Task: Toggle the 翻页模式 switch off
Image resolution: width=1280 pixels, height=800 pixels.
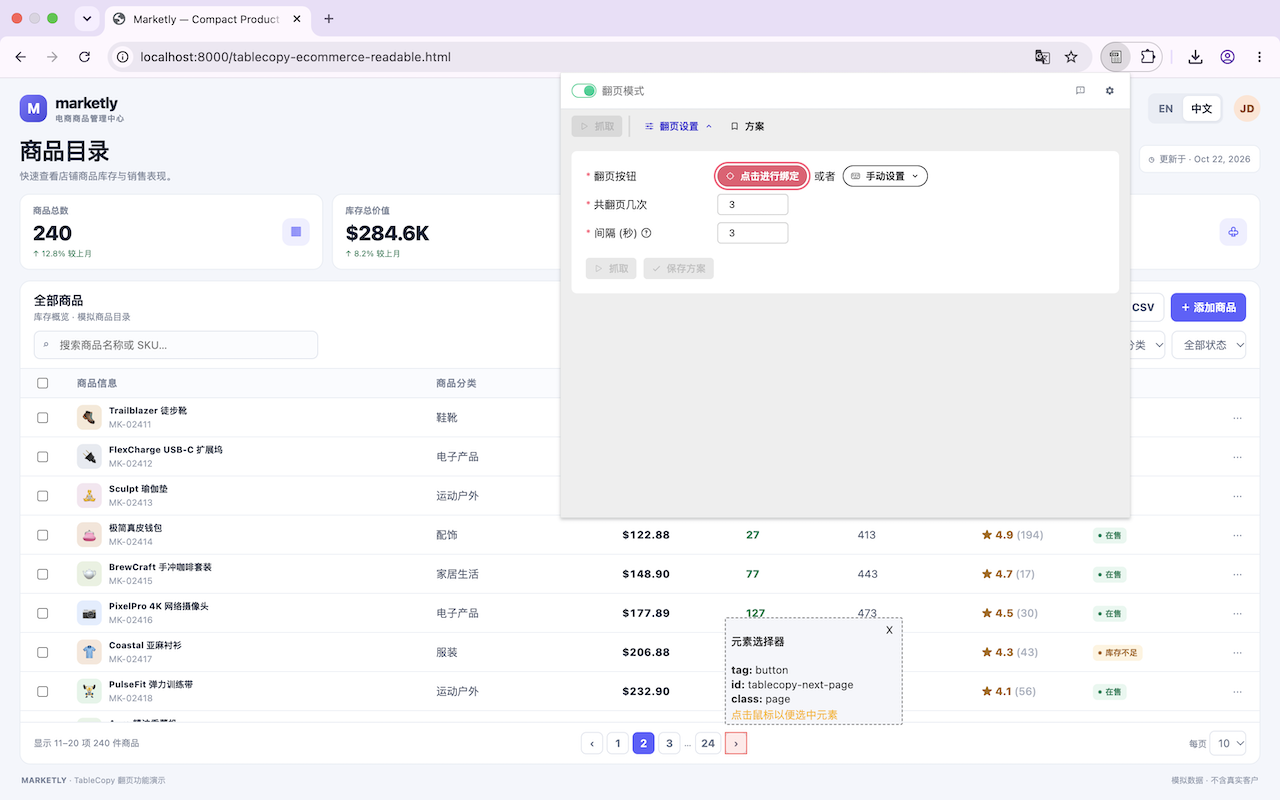Action: point(584,91)
